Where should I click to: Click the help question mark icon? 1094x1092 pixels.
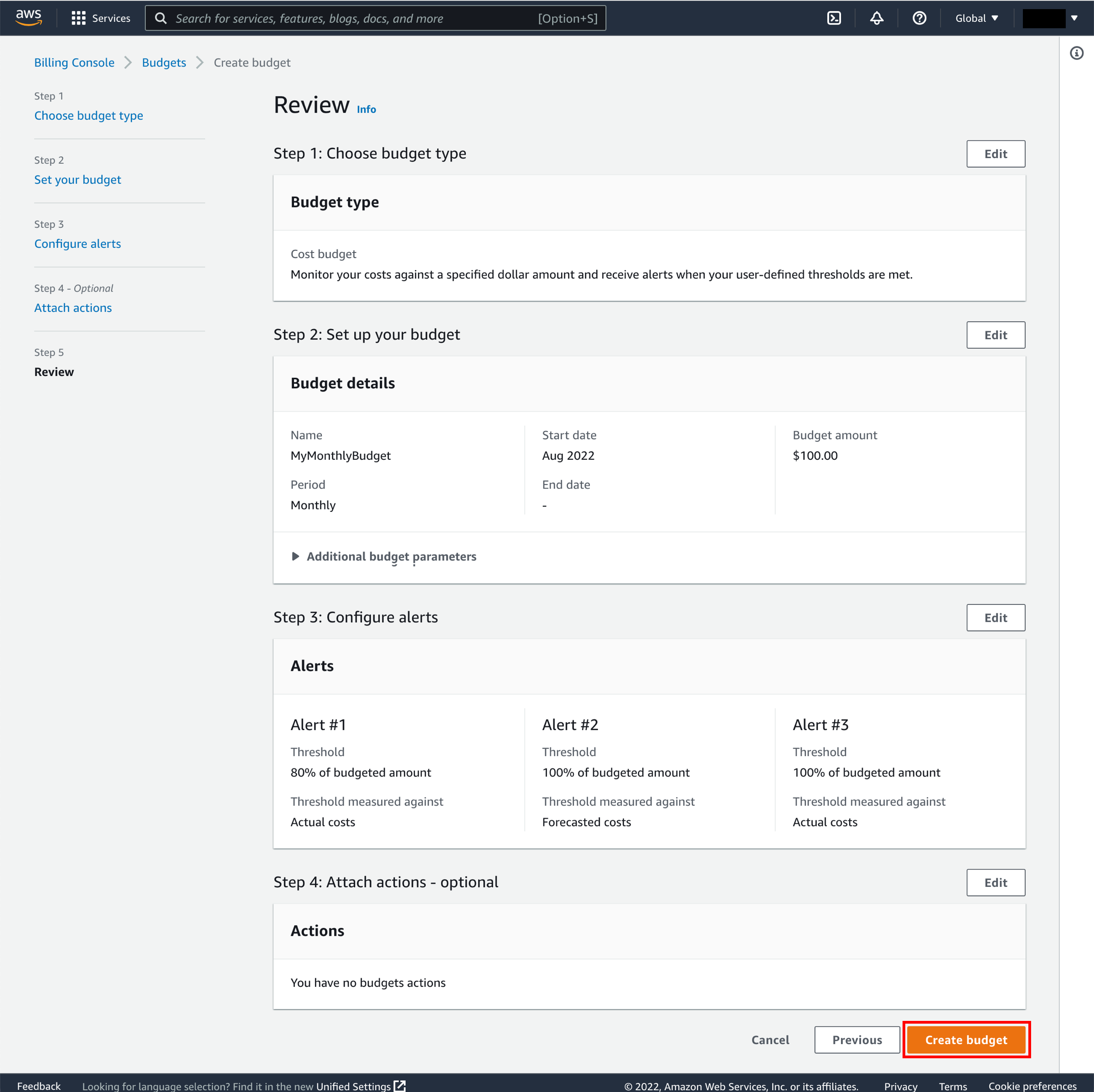click(x=921, y=18)
